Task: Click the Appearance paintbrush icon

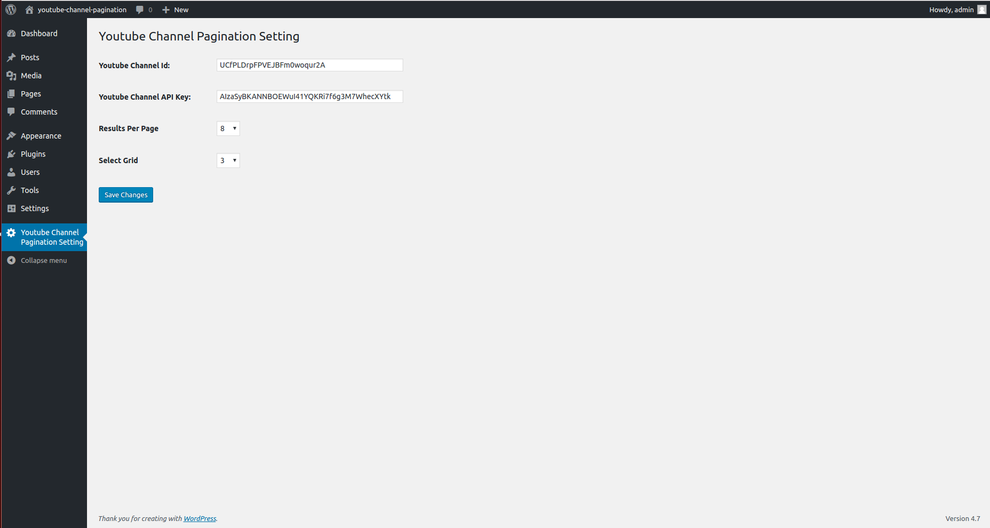Action: click(11, 136)
